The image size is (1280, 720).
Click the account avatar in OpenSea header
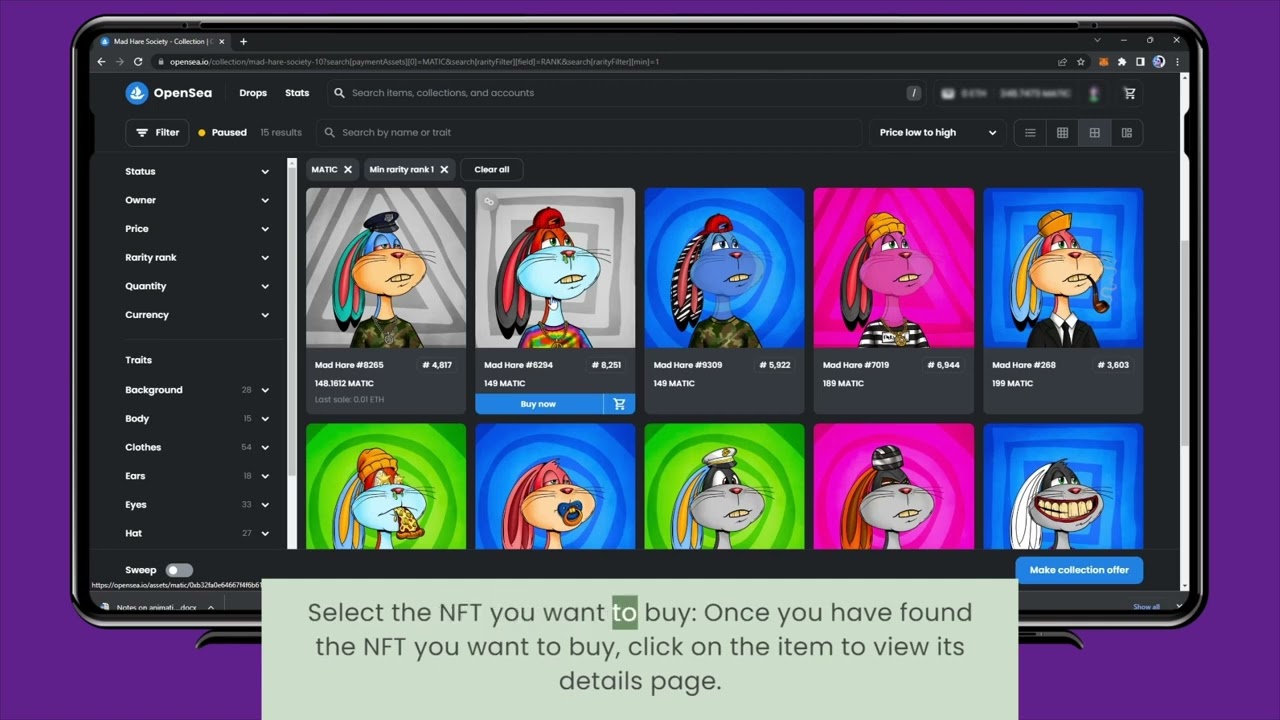(x=1095, y=93)
